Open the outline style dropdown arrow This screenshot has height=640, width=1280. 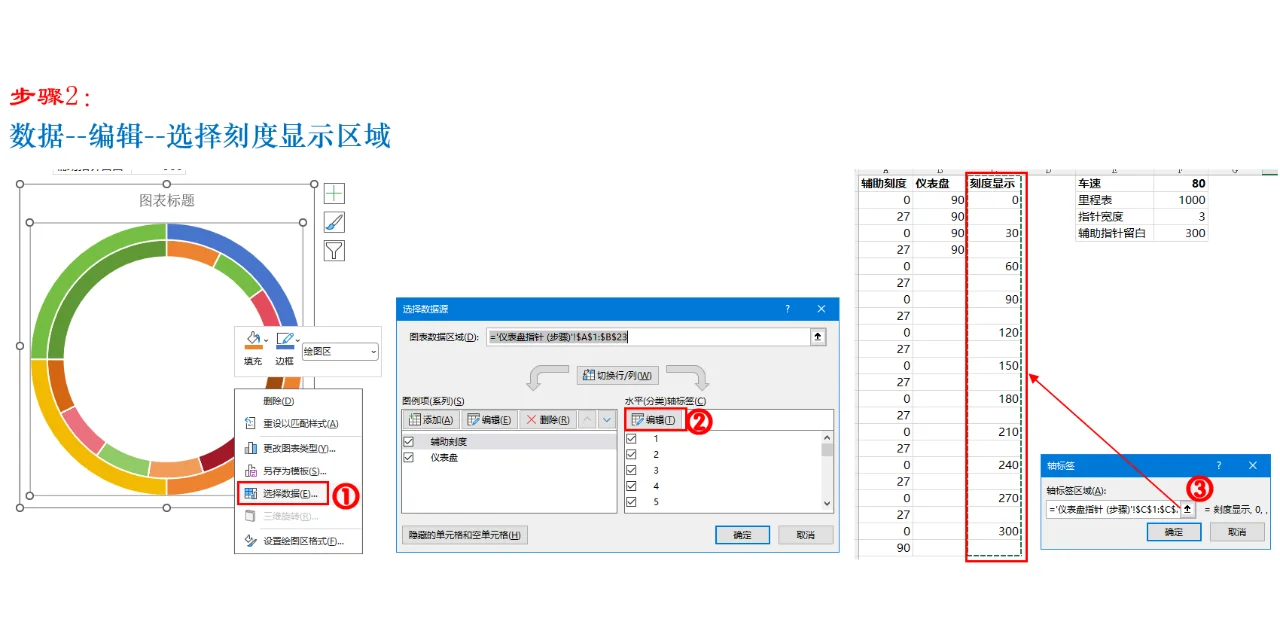(297, 341)
